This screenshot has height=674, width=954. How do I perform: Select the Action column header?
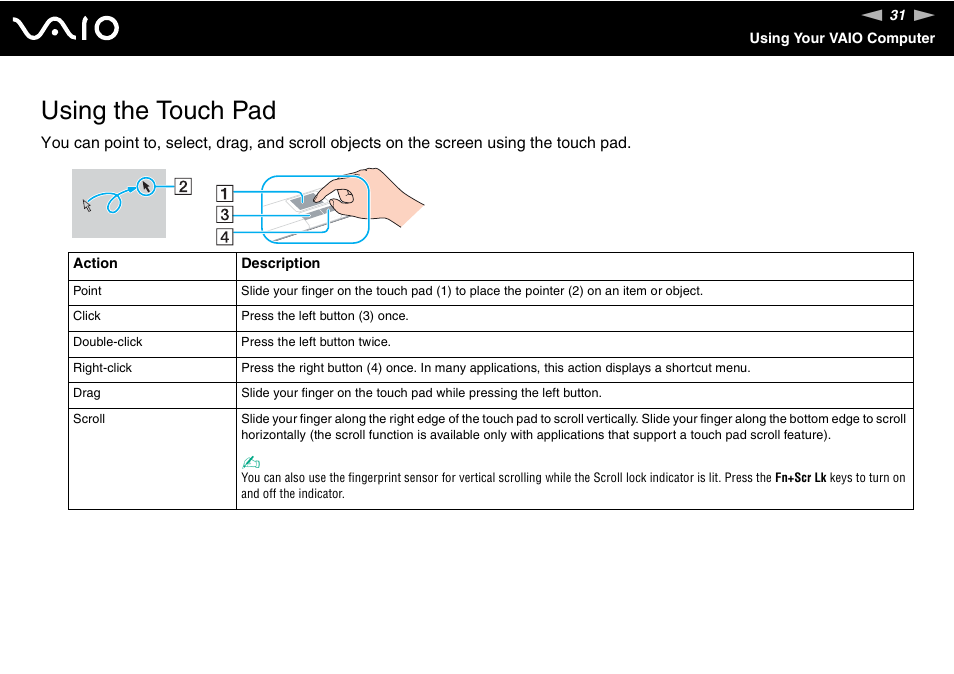(95, 263)
